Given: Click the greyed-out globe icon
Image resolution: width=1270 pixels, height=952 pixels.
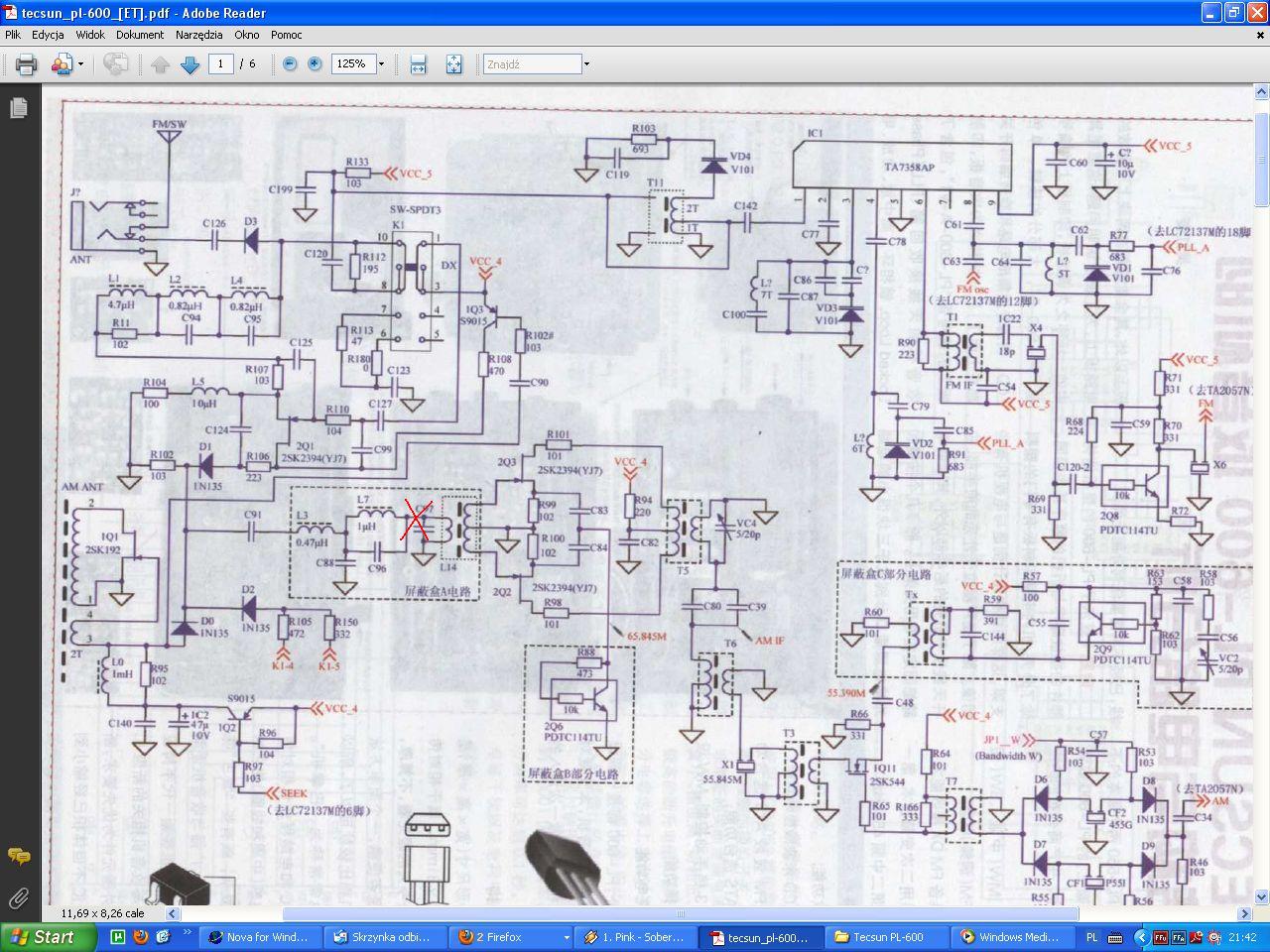Looking at the screenshot, I should (116, 64).
